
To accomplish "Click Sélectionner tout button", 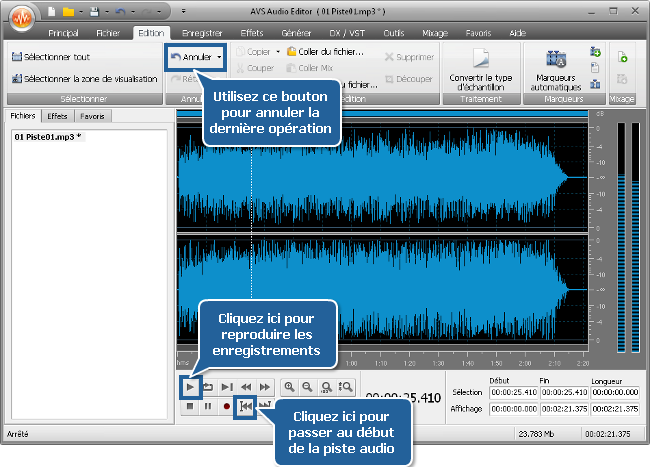I will 52,57.
